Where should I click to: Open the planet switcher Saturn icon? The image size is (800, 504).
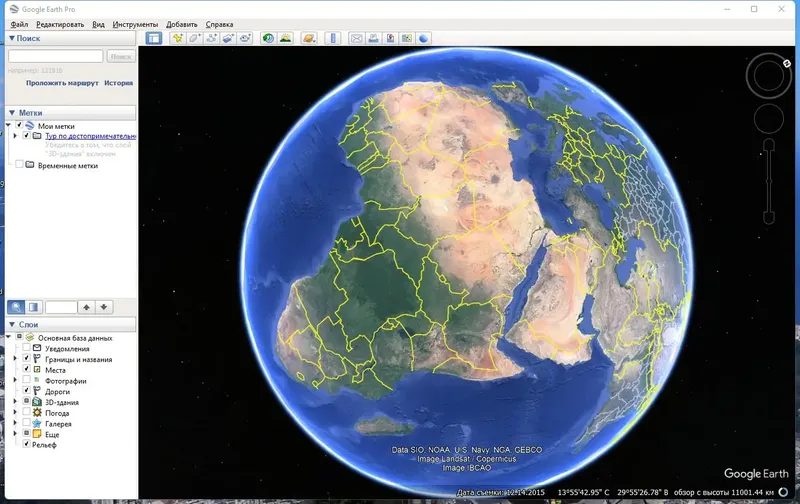(x=309, y=38)
